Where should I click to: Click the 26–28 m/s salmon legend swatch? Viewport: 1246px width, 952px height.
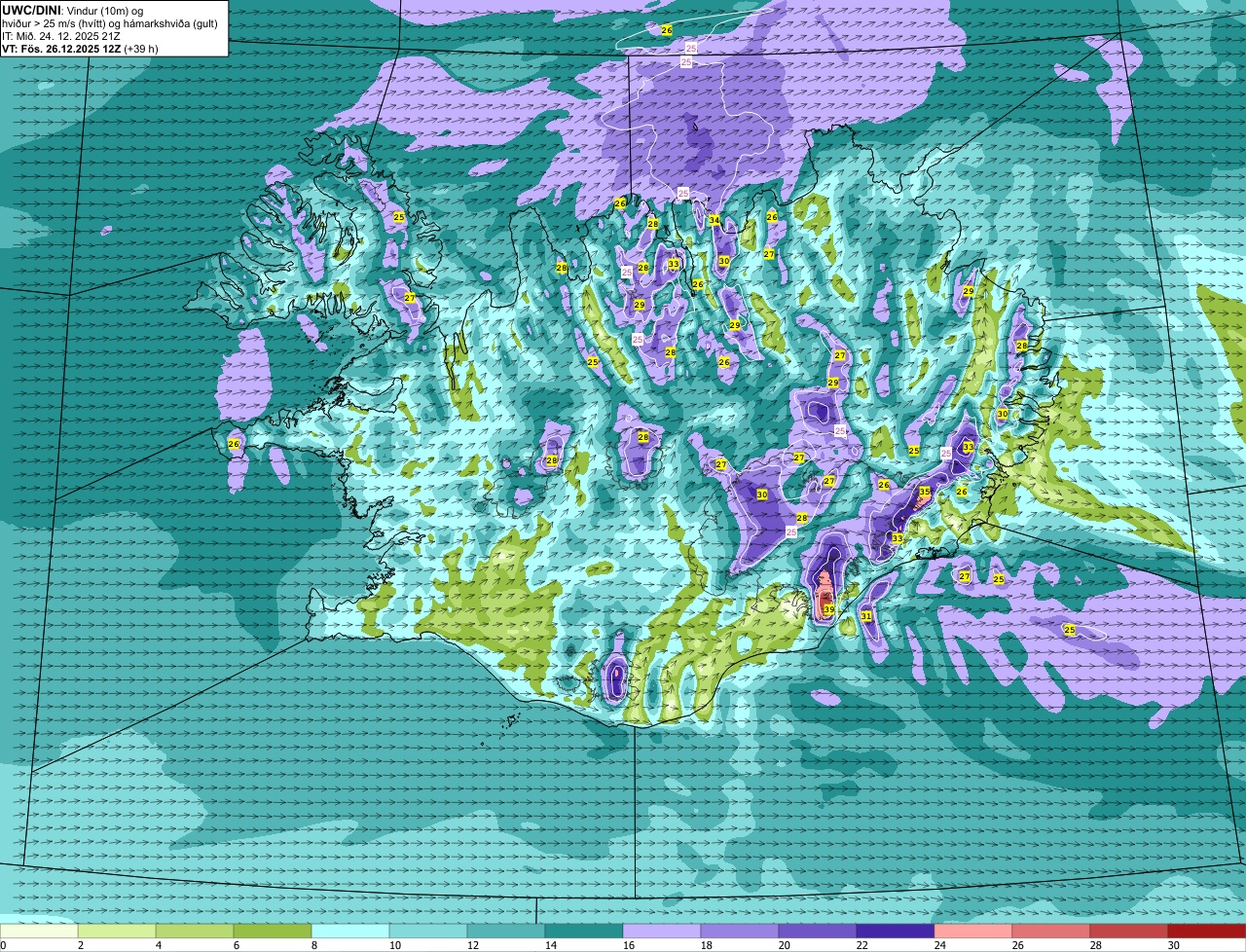coord(1051,932)
